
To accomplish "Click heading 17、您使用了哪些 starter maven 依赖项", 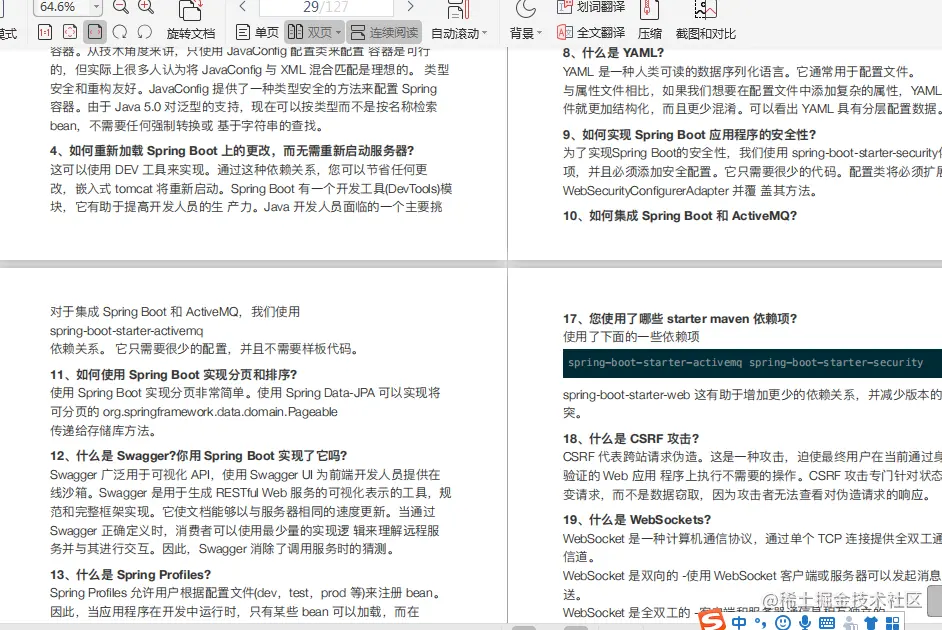I will pyautogui.click(x=679, y=319).
